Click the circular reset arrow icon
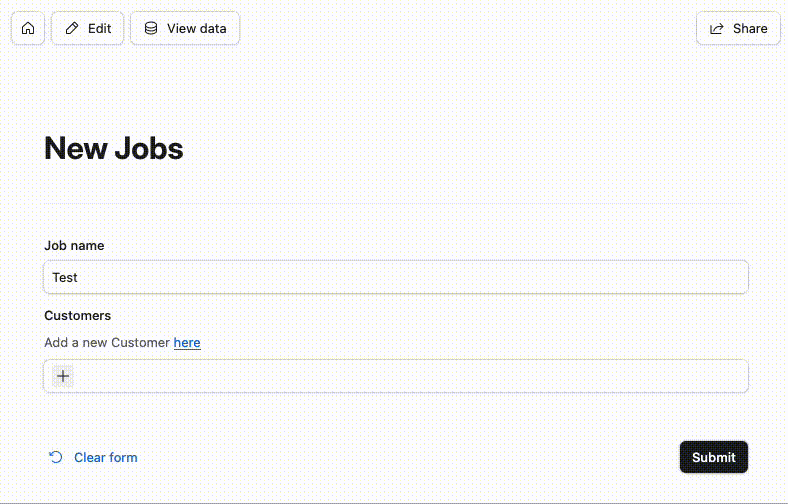Image resolution: width=788 pixels, height=504 pixels. coord(56,457)
